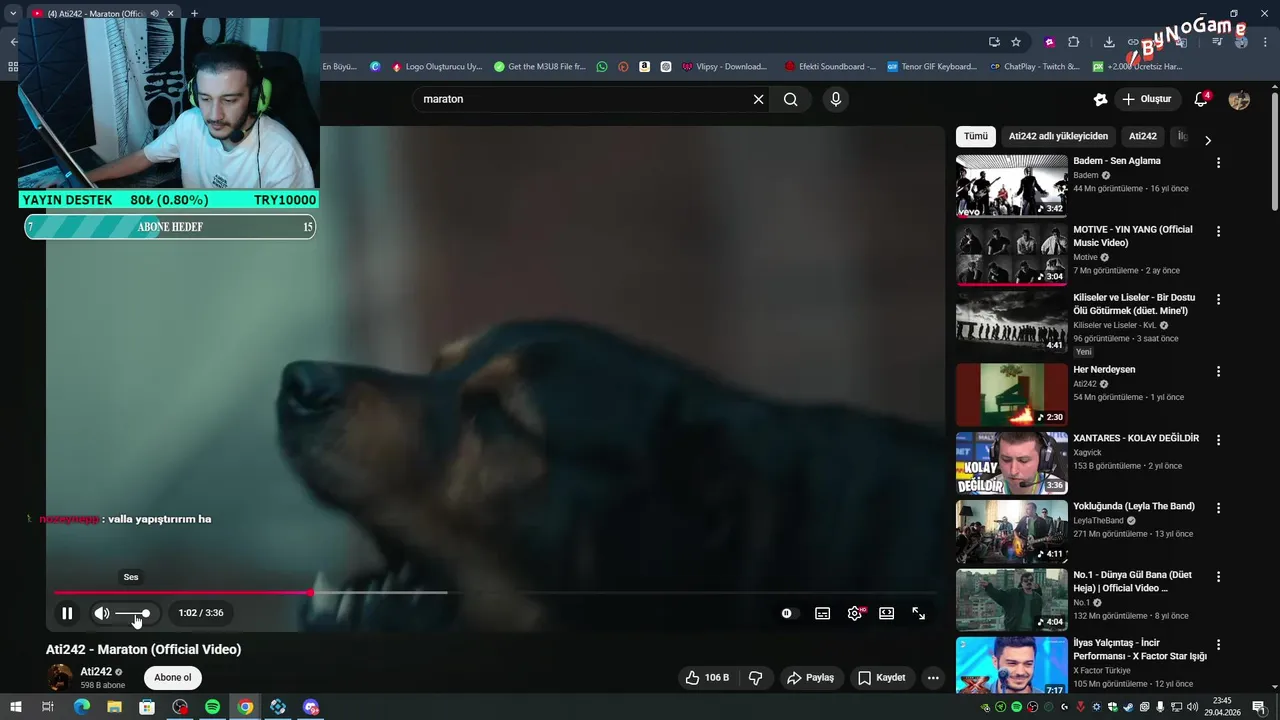Open options for No.1 - Dünya Gül Bana
The height and width of the screenshot is (720, 1280).
coord(1218,577)
